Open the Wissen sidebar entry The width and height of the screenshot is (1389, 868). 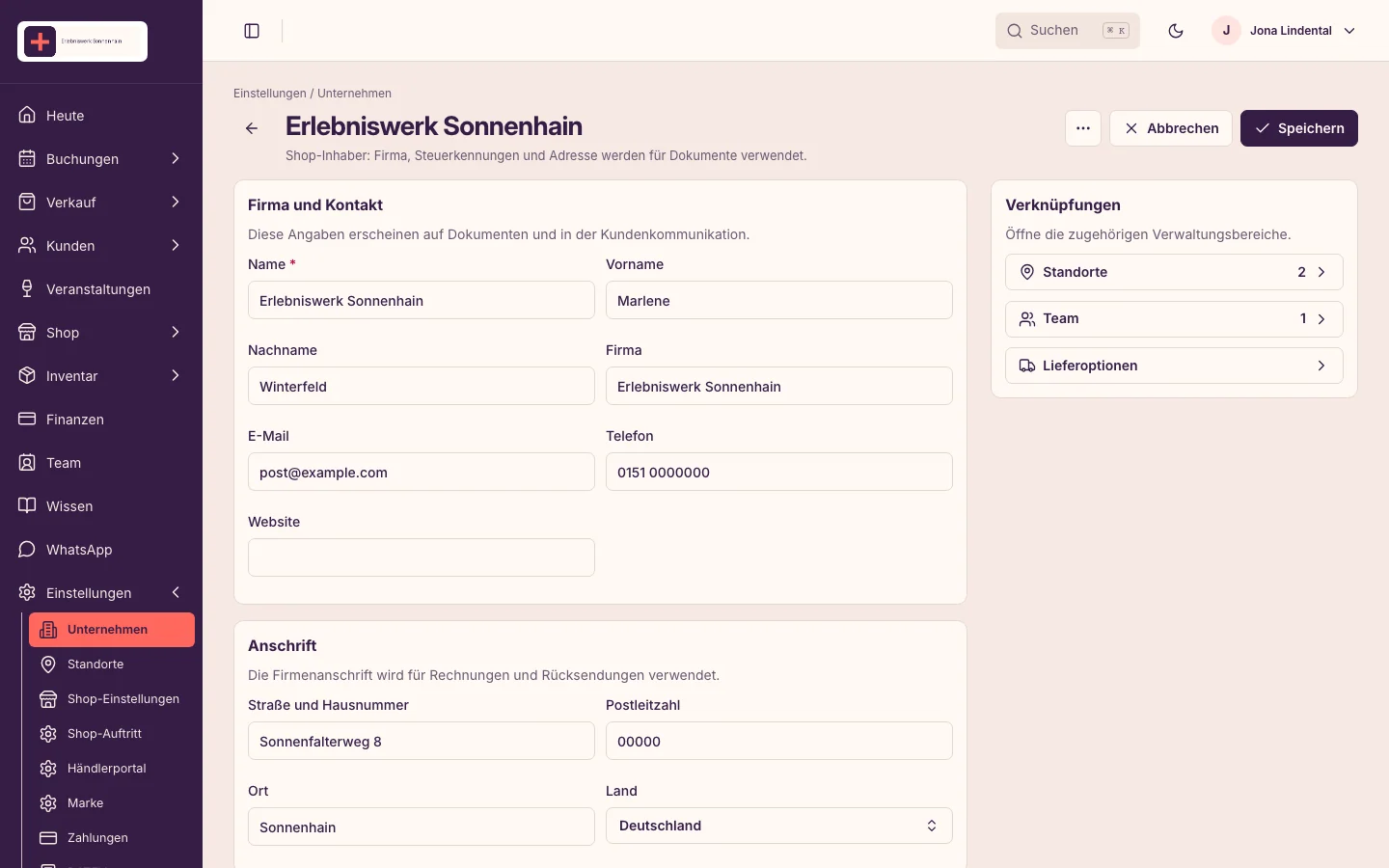point(101,506)
